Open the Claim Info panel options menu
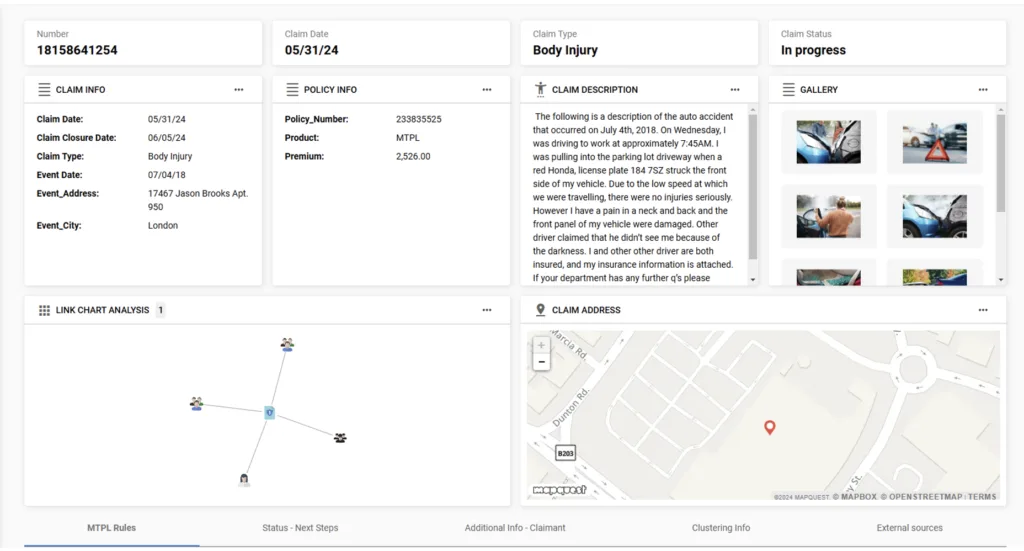 click(x=238, y=89)
